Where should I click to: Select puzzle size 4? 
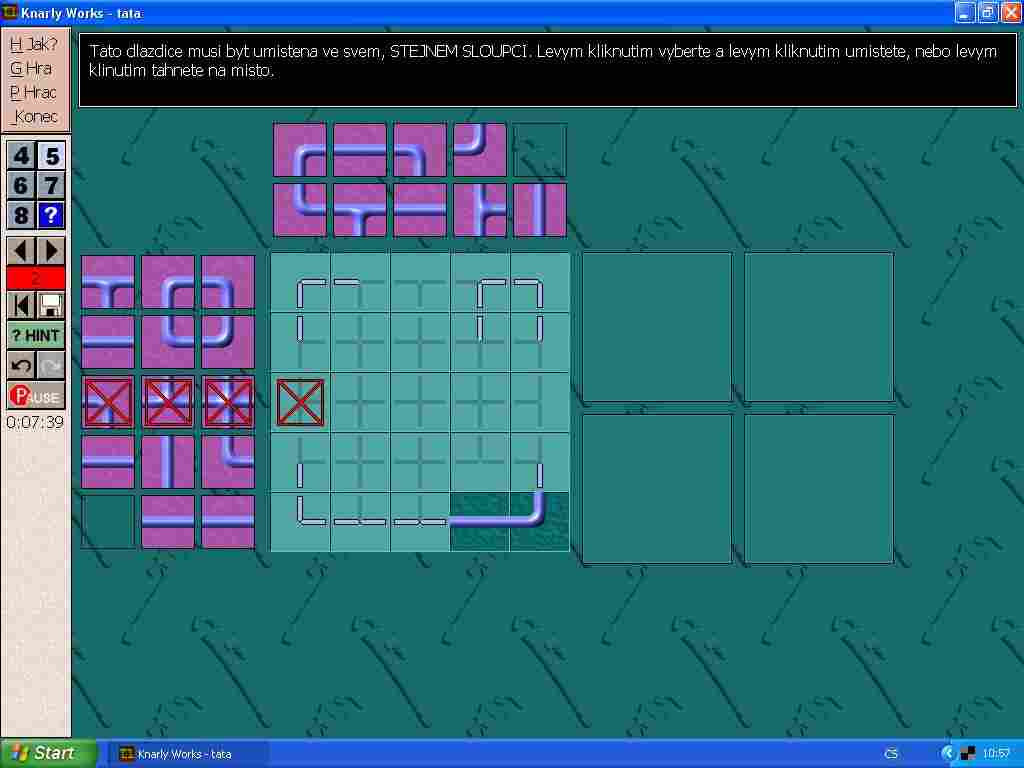click(21, 155)
